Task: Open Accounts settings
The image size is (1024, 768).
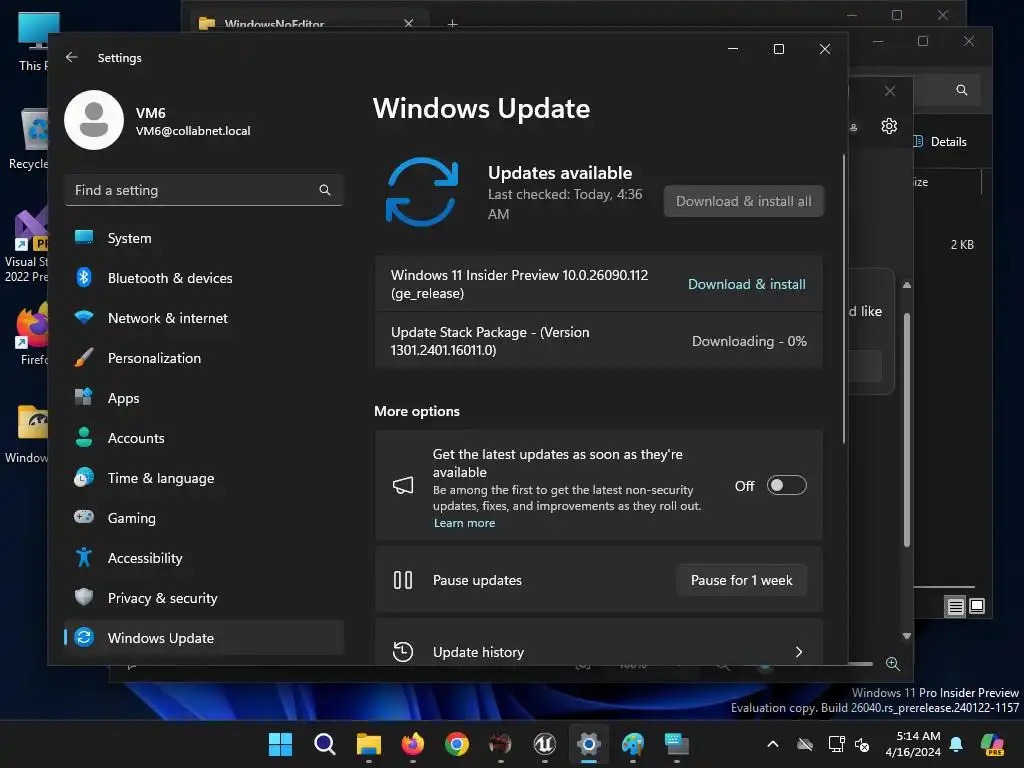Action: click(204, 438)
